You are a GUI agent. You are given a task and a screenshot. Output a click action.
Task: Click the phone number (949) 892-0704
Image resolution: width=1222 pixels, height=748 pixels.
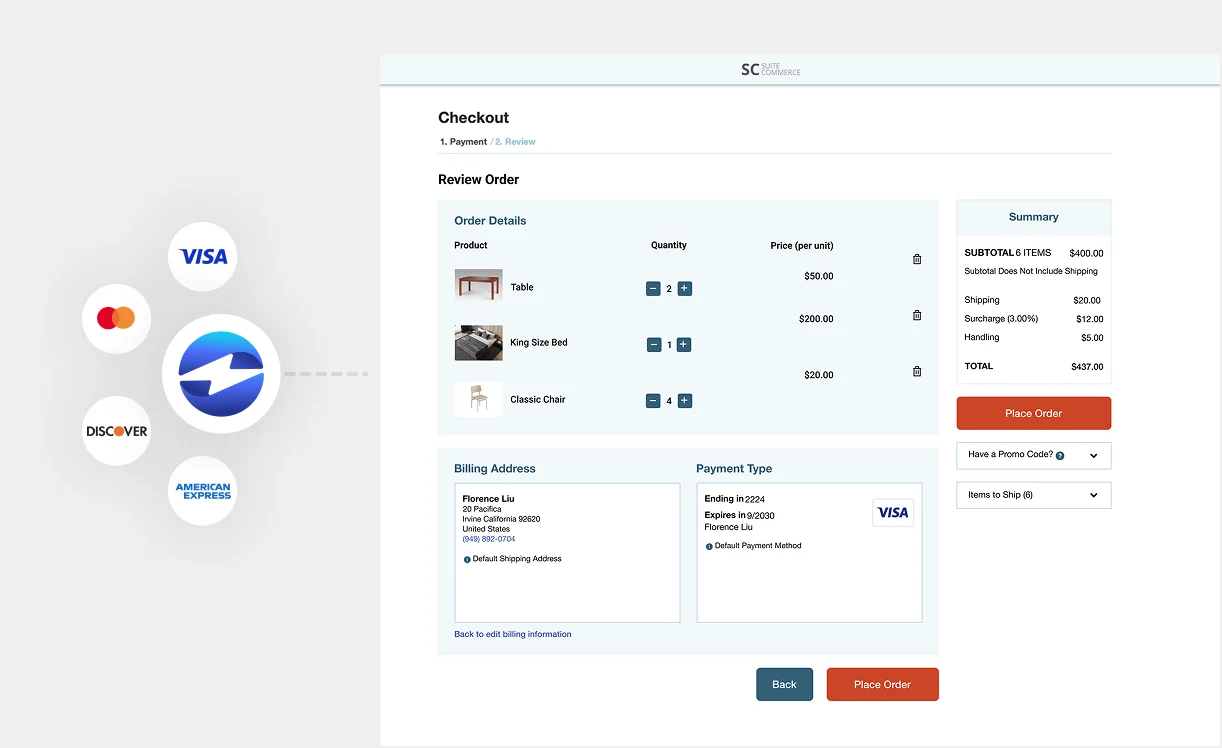489,539
